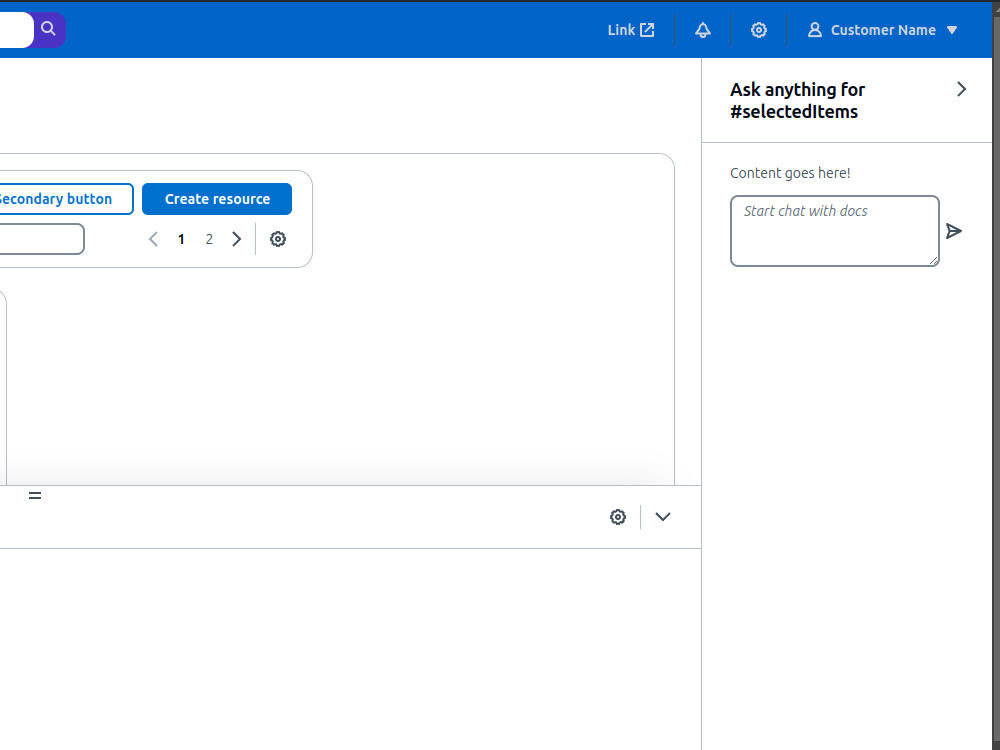Click the table filter input field
Viewport: 1000px width, 750px height.
coord(41,239)
